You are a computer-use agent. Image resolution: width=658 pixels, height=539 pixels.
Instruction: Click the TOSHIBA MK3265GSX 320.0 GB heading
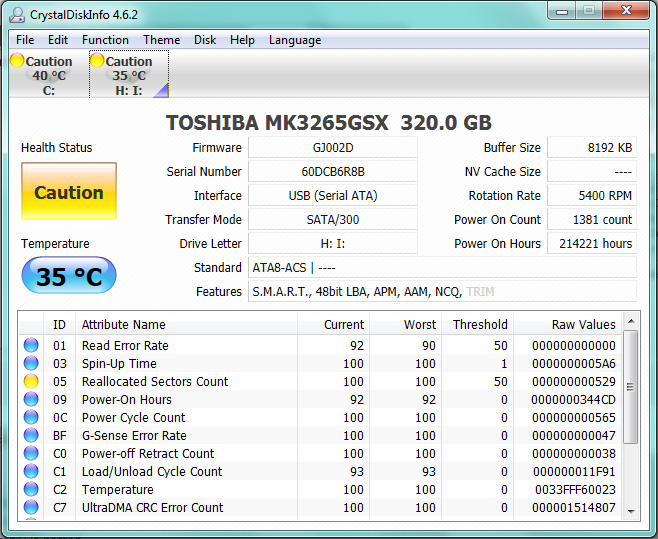point(329,123)
